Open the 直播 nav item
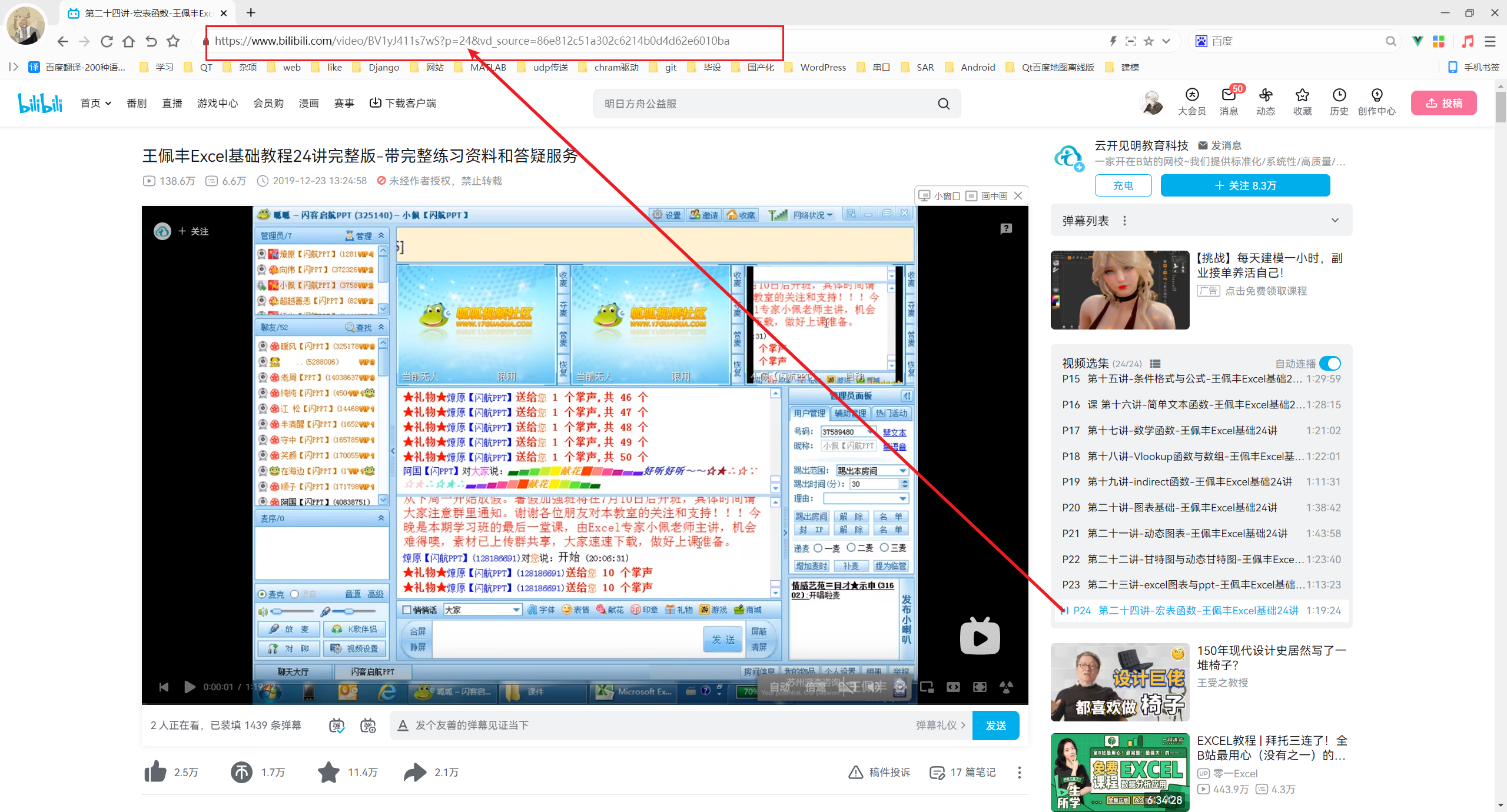This screenshot has width=1507, height=812. click(172, 103)
